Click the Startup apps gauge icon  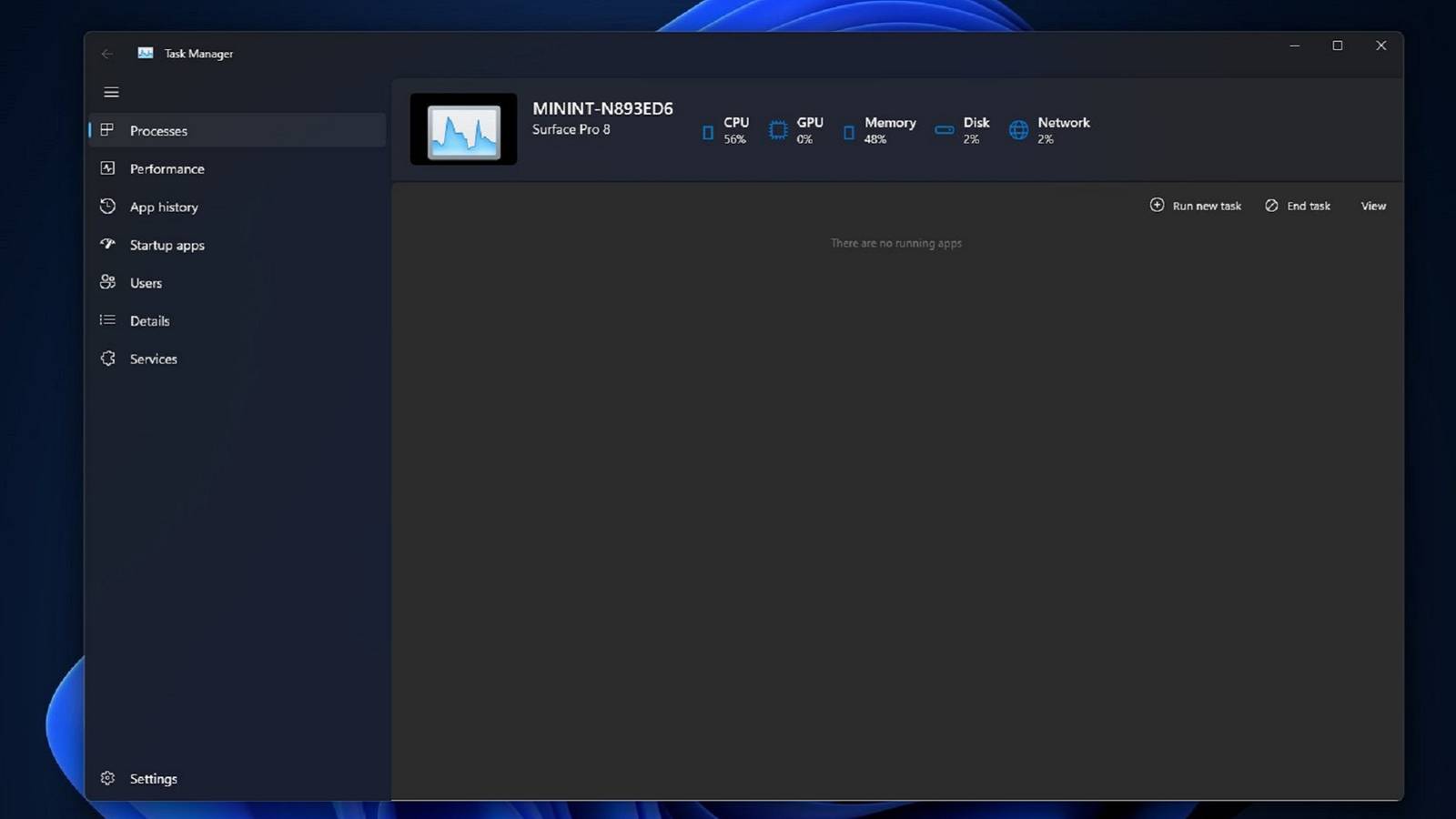(x=107, y=244)
